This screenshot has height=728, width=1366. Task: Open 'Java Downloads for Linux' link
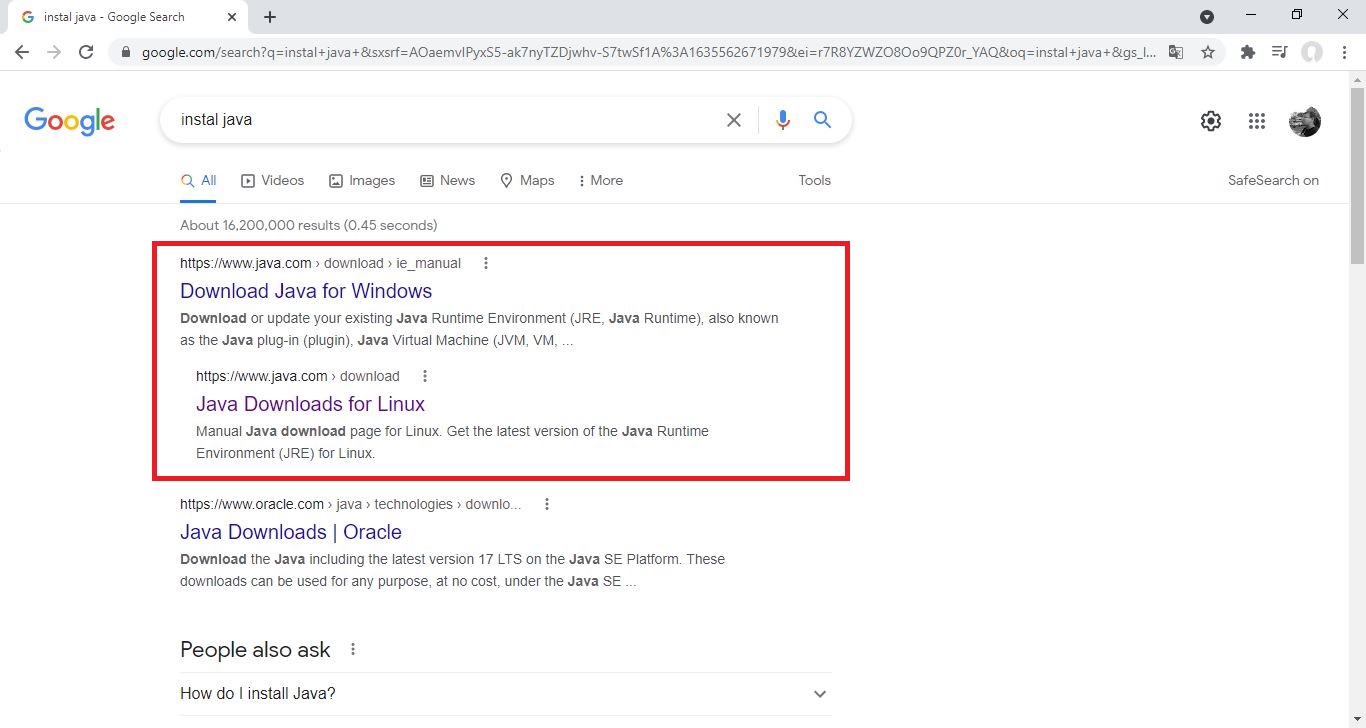point(310,404)
